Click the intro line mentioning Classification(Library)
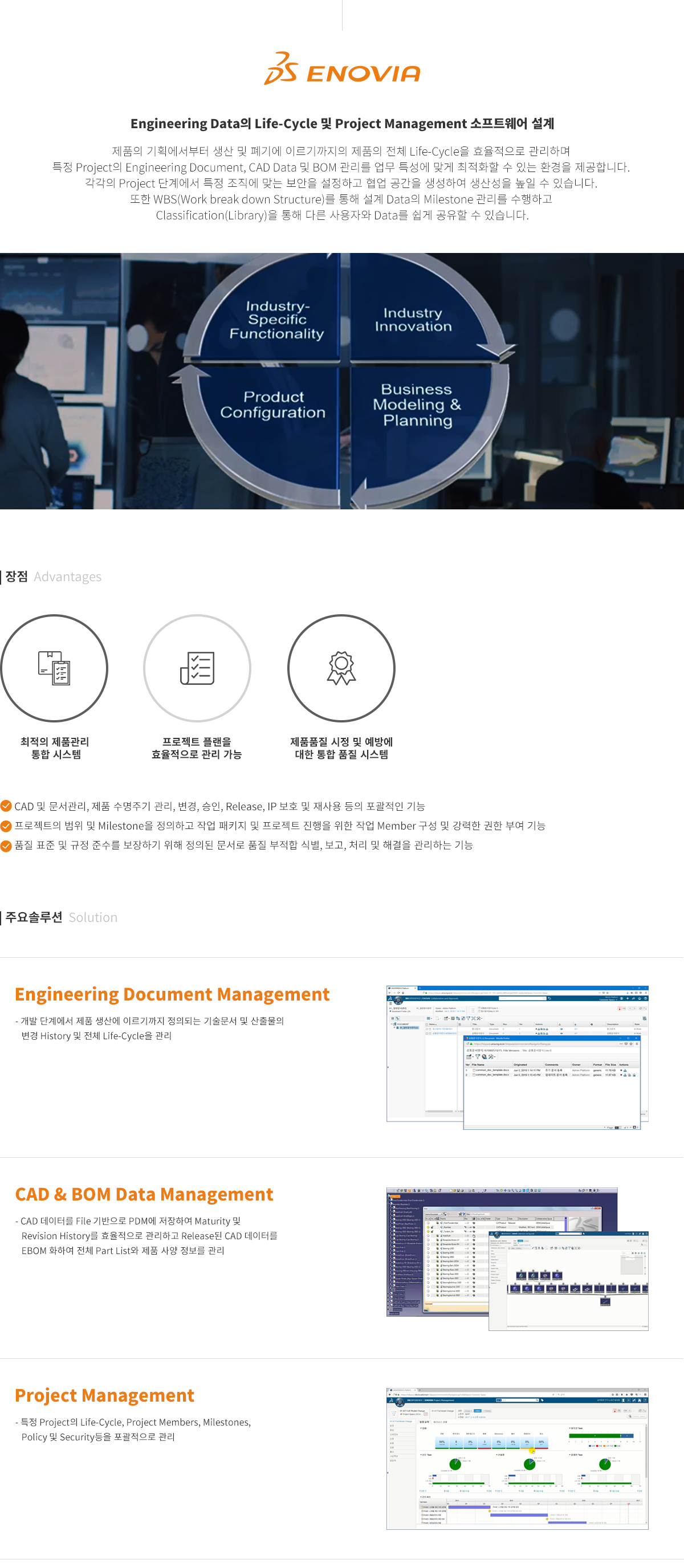 pyautogui.click(x=343, y=215)
